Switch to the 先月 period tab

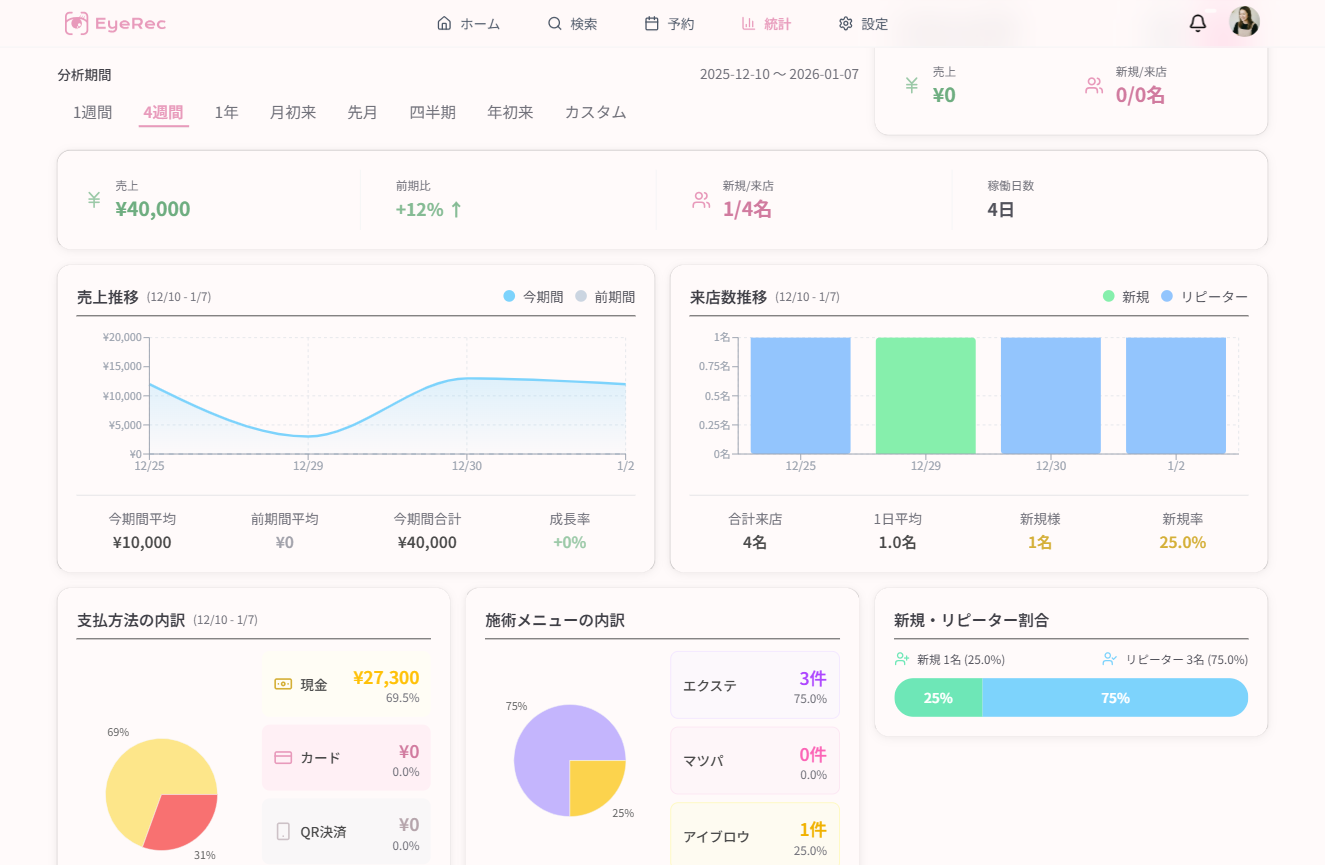(362, 112)
